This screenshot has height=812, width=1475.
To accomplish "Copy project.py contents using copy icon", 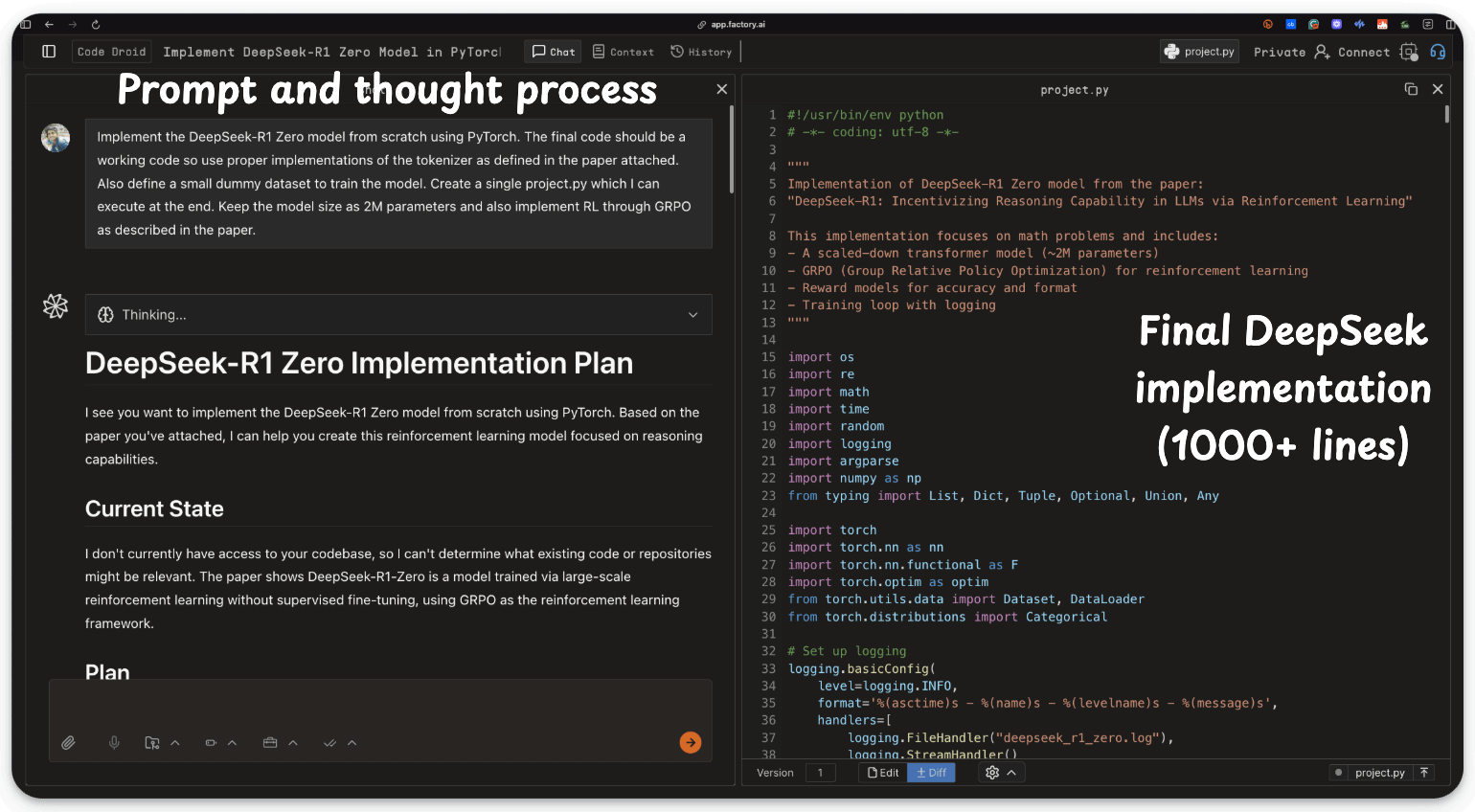I will (1411, 89).
